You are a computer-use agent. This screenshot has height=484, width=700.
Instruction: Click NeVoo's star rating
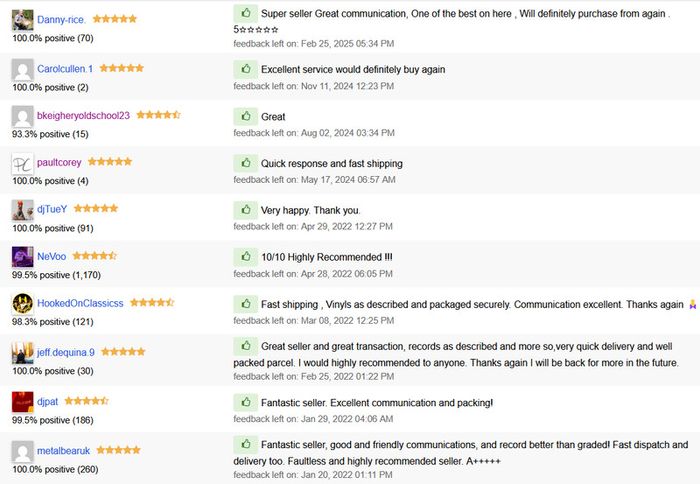(x=95, y=256)
